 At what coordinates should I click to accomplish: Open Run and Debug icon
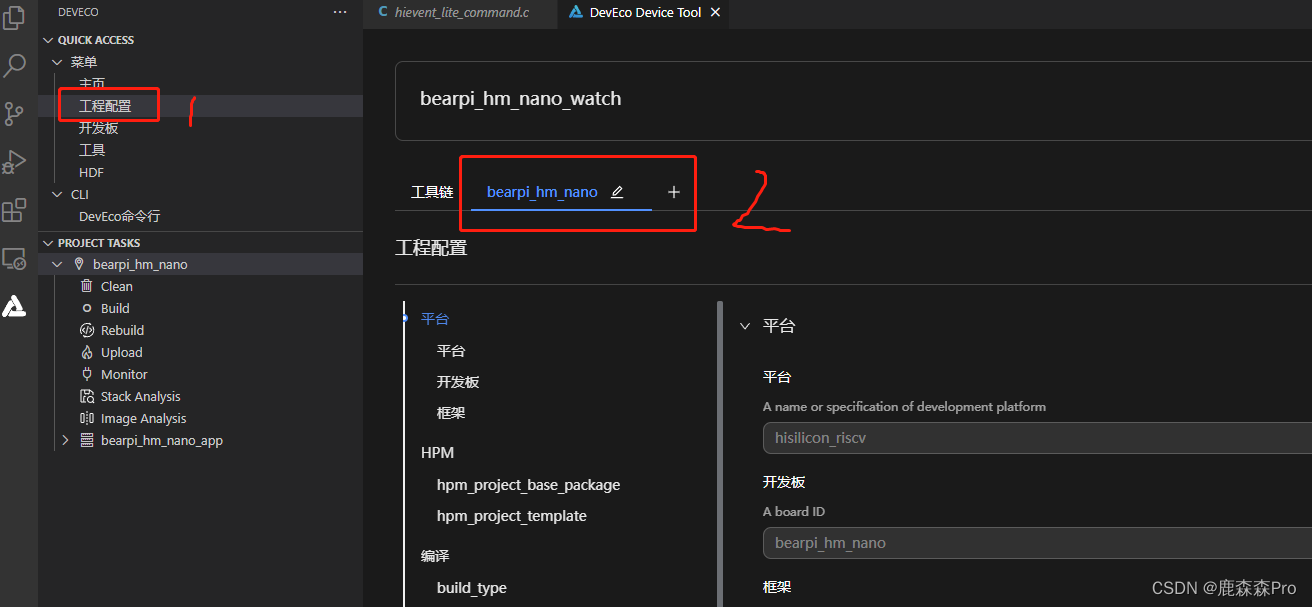tap(14, 162)
